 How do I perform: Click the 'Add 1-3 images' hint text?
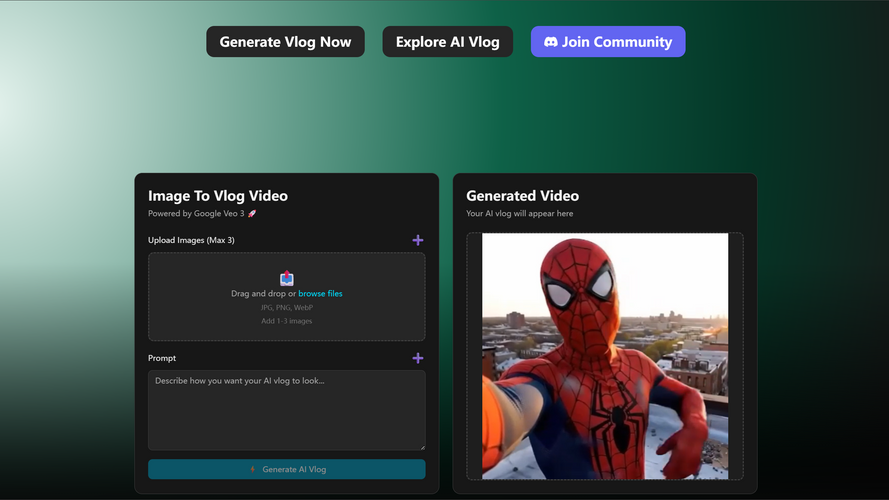tap(287, 321)
